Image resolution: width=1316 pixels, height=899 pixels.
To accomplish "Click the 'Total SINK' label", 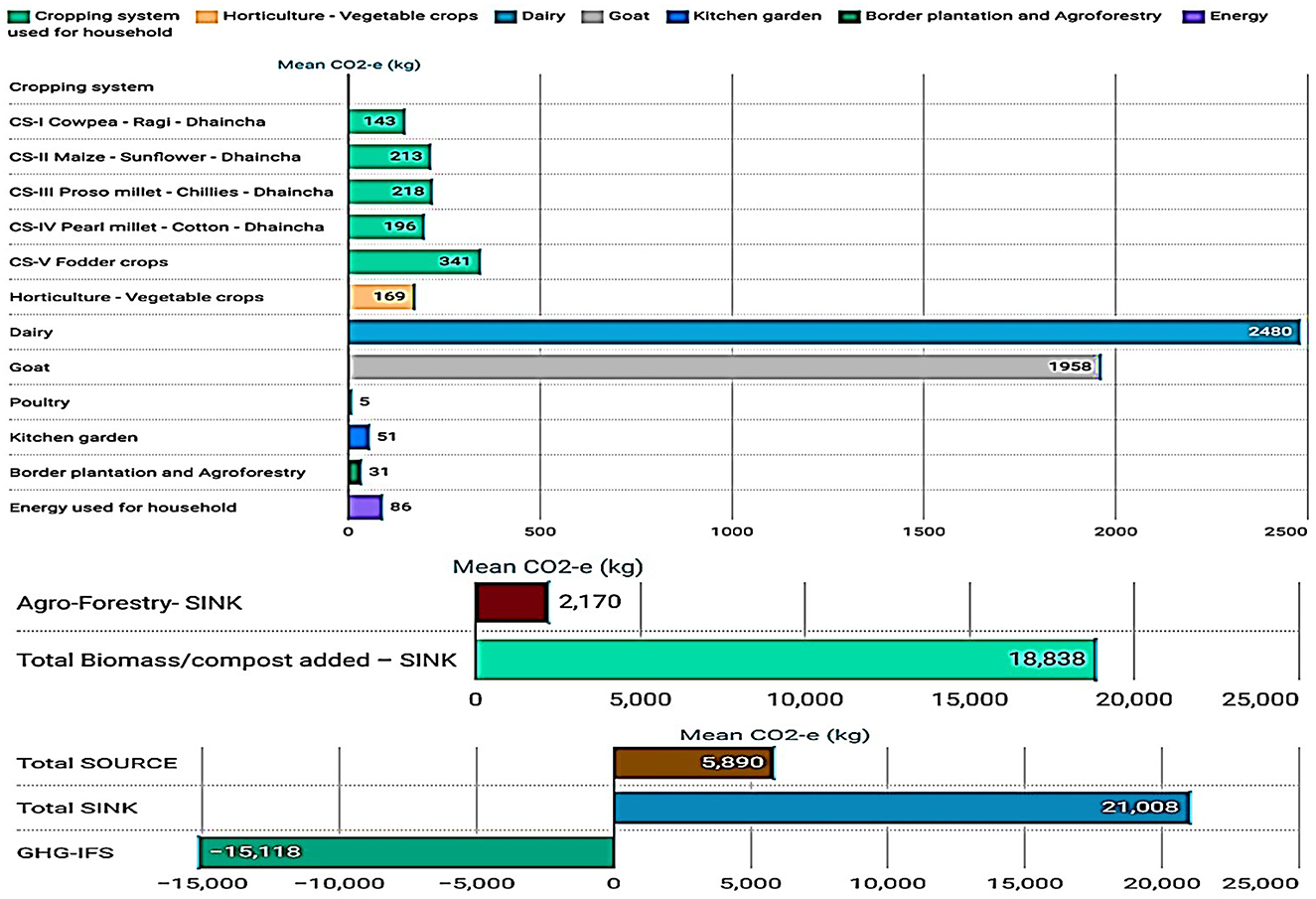I will (x=77, y=808).
